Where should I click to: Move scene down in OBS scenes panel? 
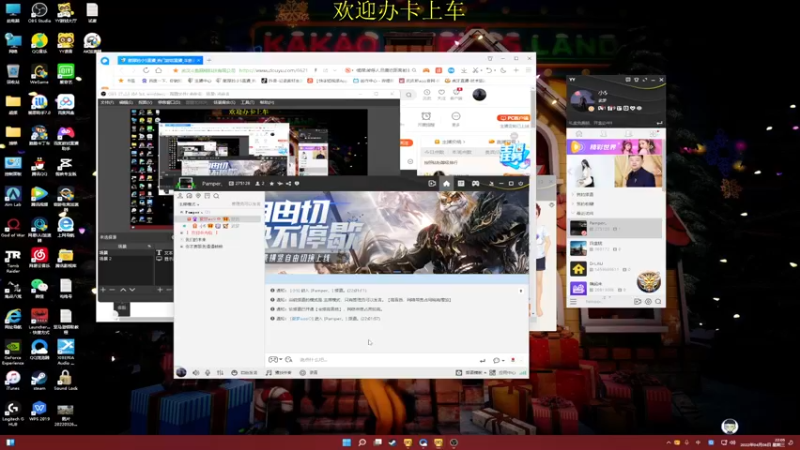click(133, 290)
